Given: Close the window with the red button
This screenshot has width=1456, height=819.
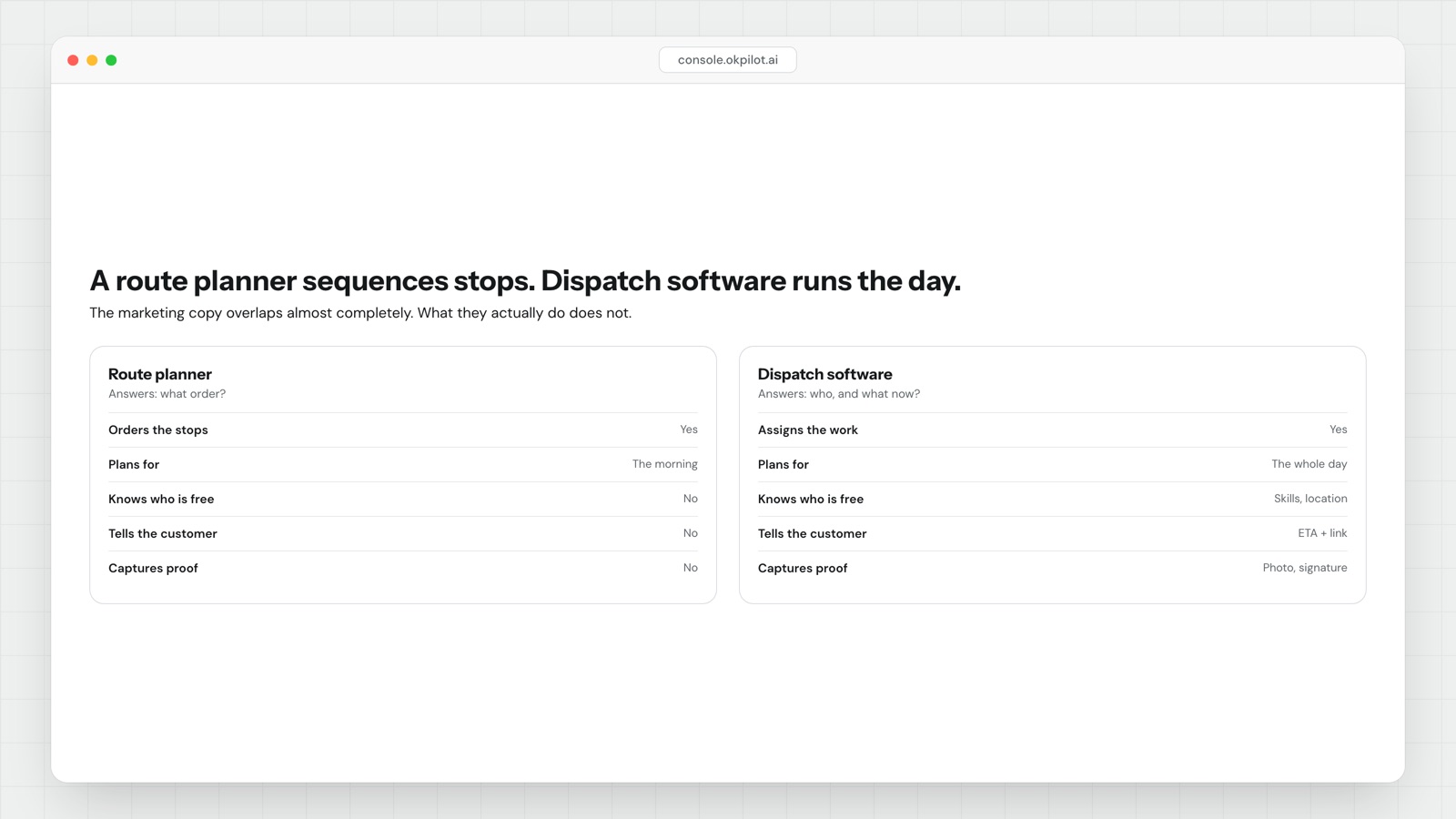Looking at the screenshot, I should 73,60.
